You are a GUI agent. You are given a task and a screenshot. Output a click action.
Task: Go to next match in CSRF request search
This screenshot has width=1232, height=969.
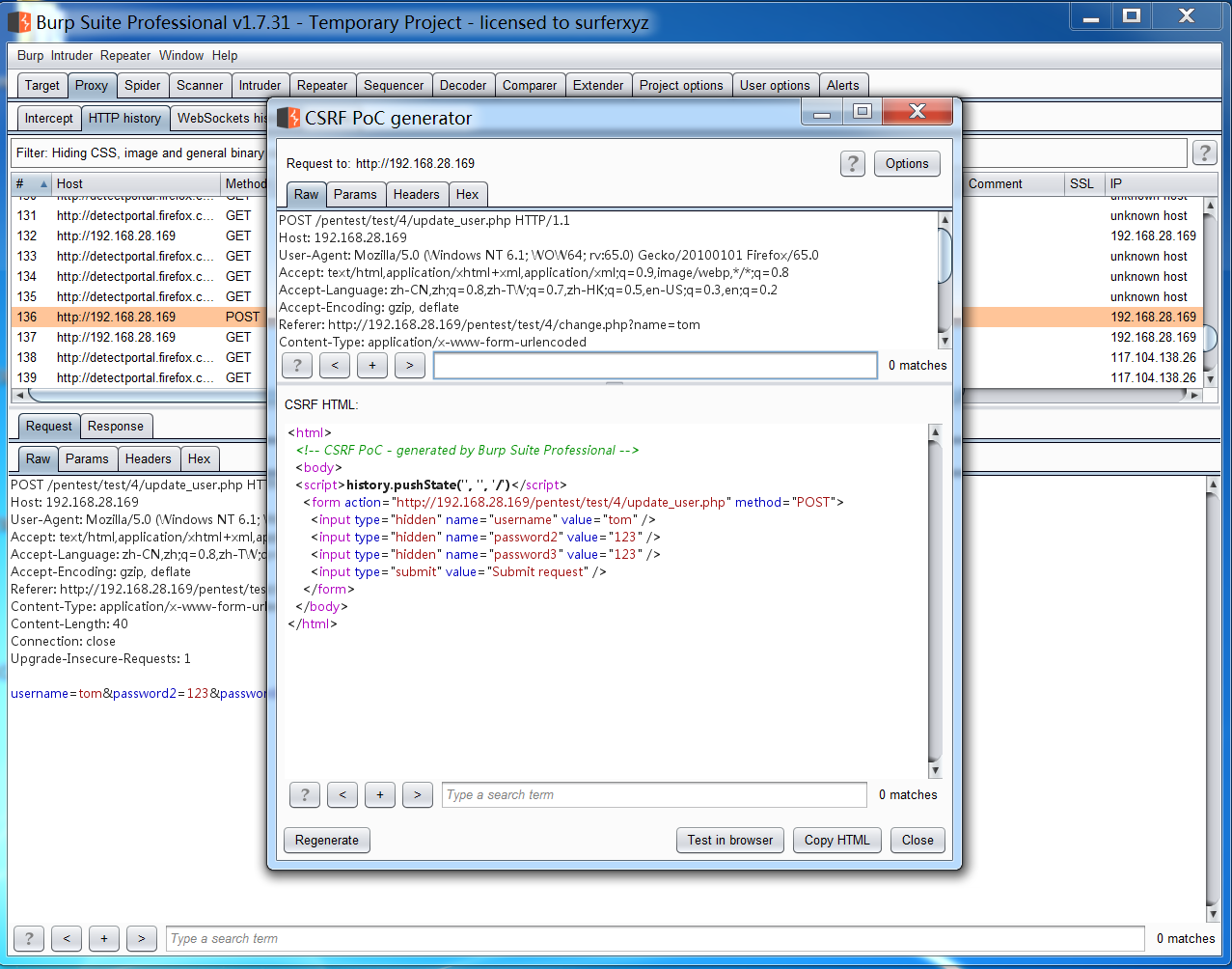410,365
